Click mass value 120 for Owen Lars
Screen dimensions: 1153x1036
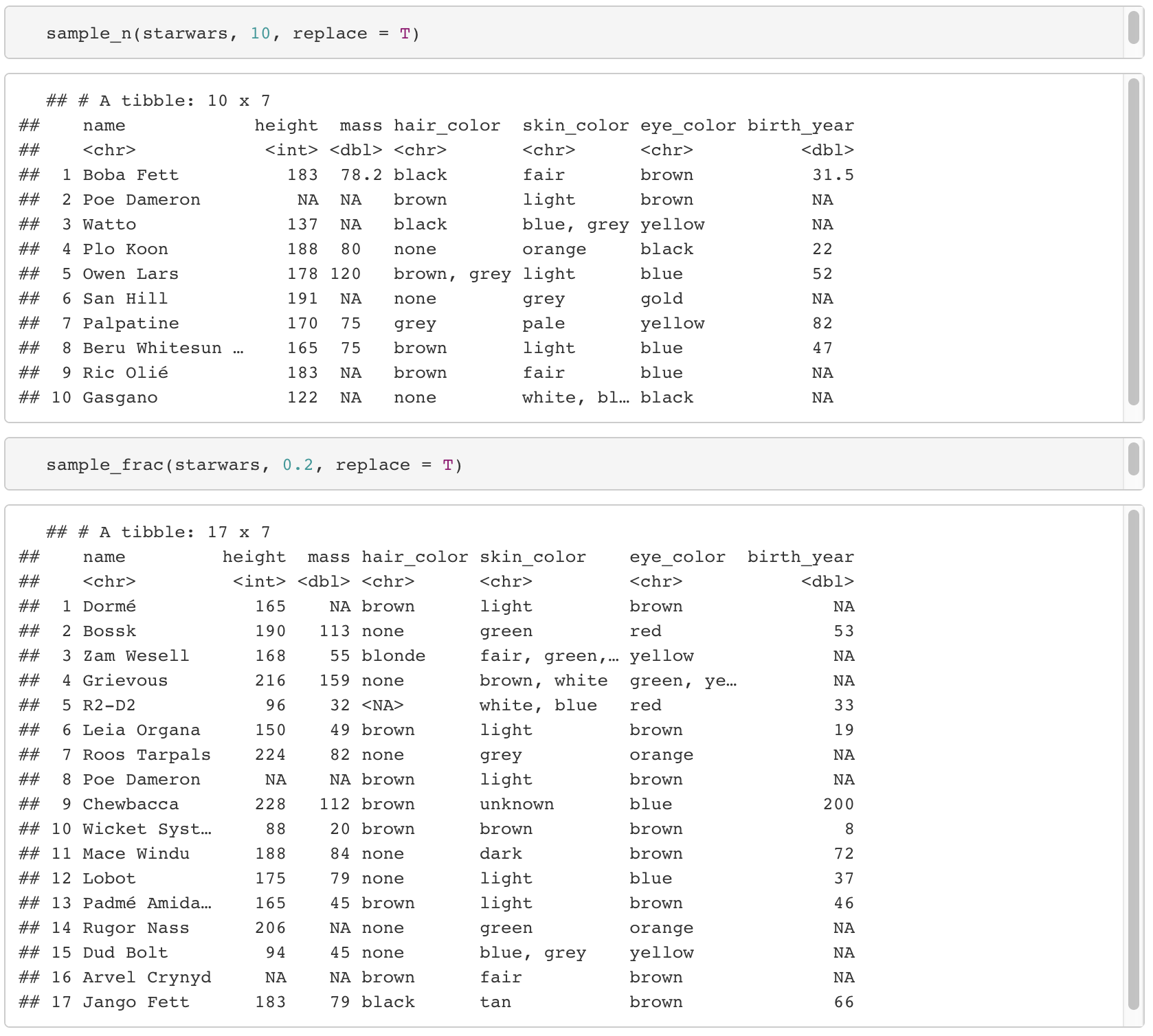click(346, 274)
